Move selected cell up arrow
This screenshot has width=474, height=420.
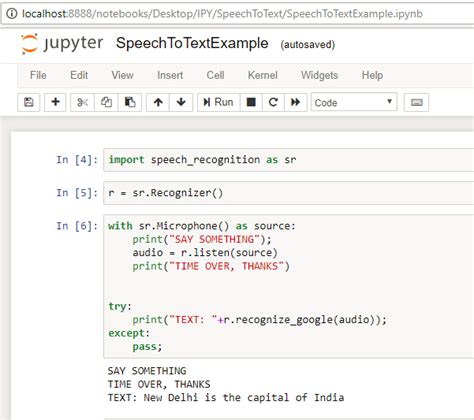(158, 102)
